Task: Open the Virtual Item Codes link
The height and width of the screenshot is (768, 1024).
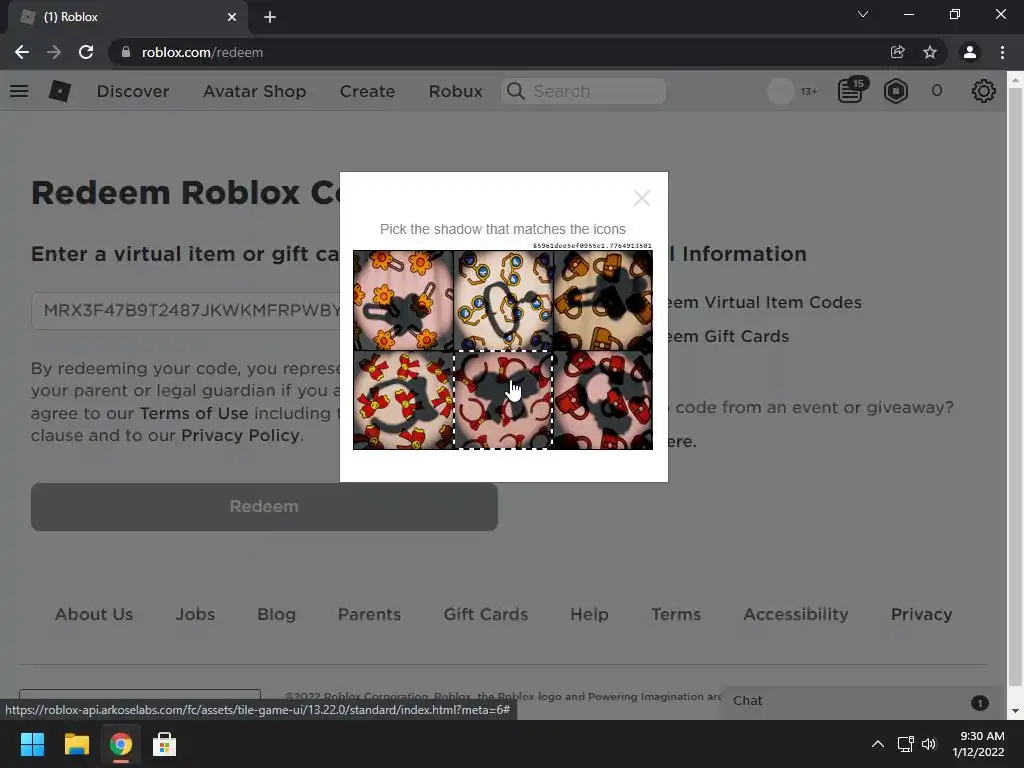Action: click(764, 302)
